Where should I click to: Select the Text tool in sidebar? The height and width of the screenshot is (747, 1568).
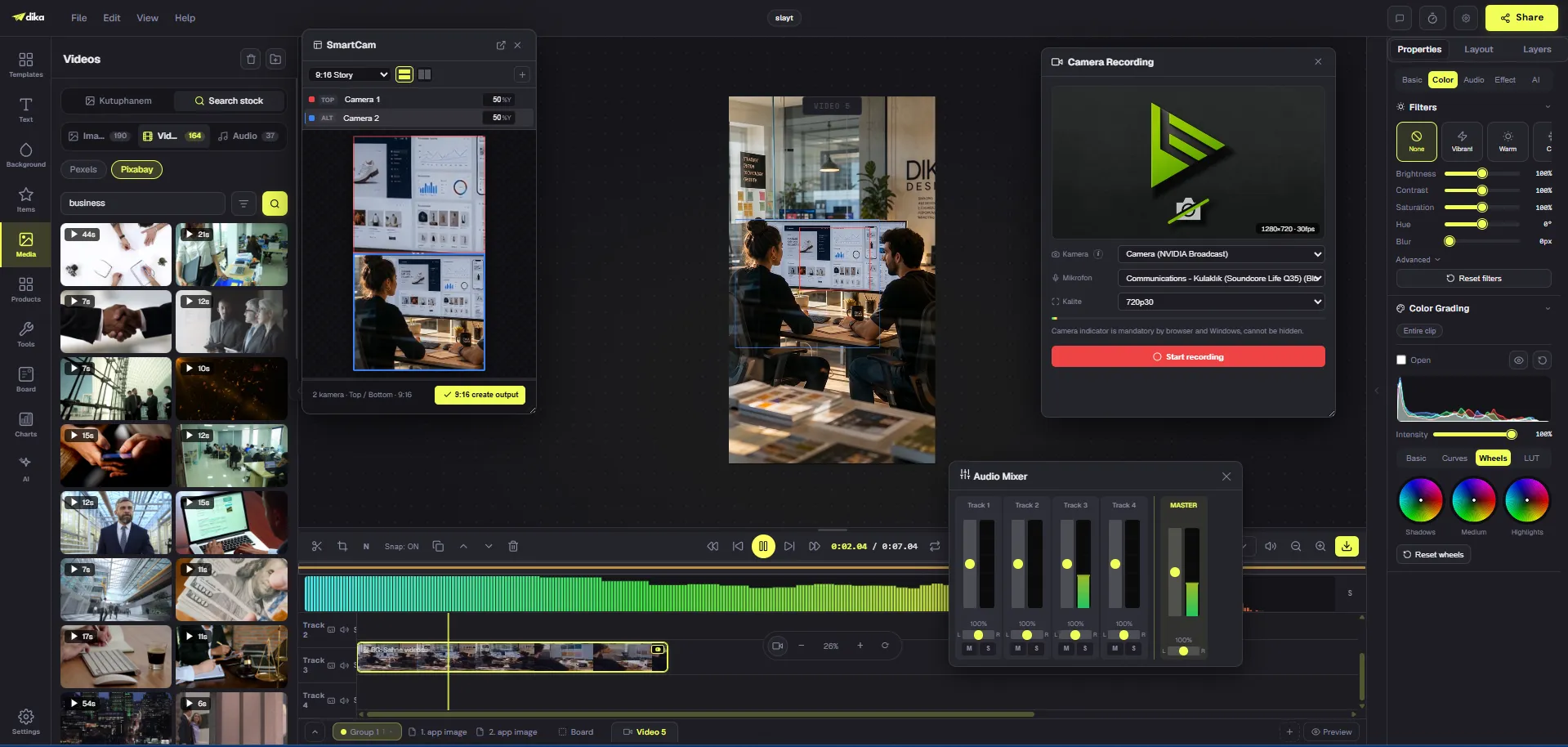coord(25,110)
